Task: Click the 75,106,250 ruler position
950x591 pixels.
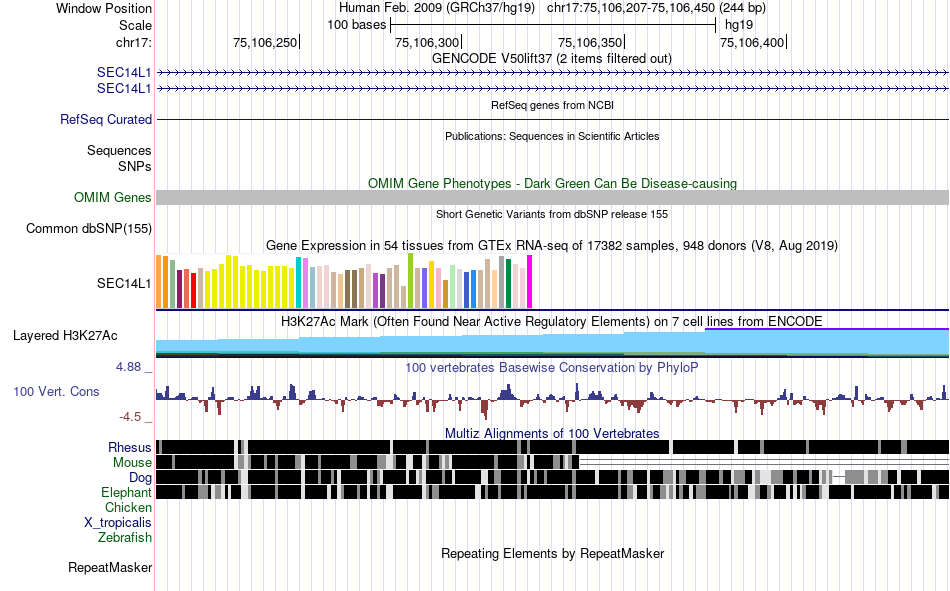Action: (x=265, y=42)
